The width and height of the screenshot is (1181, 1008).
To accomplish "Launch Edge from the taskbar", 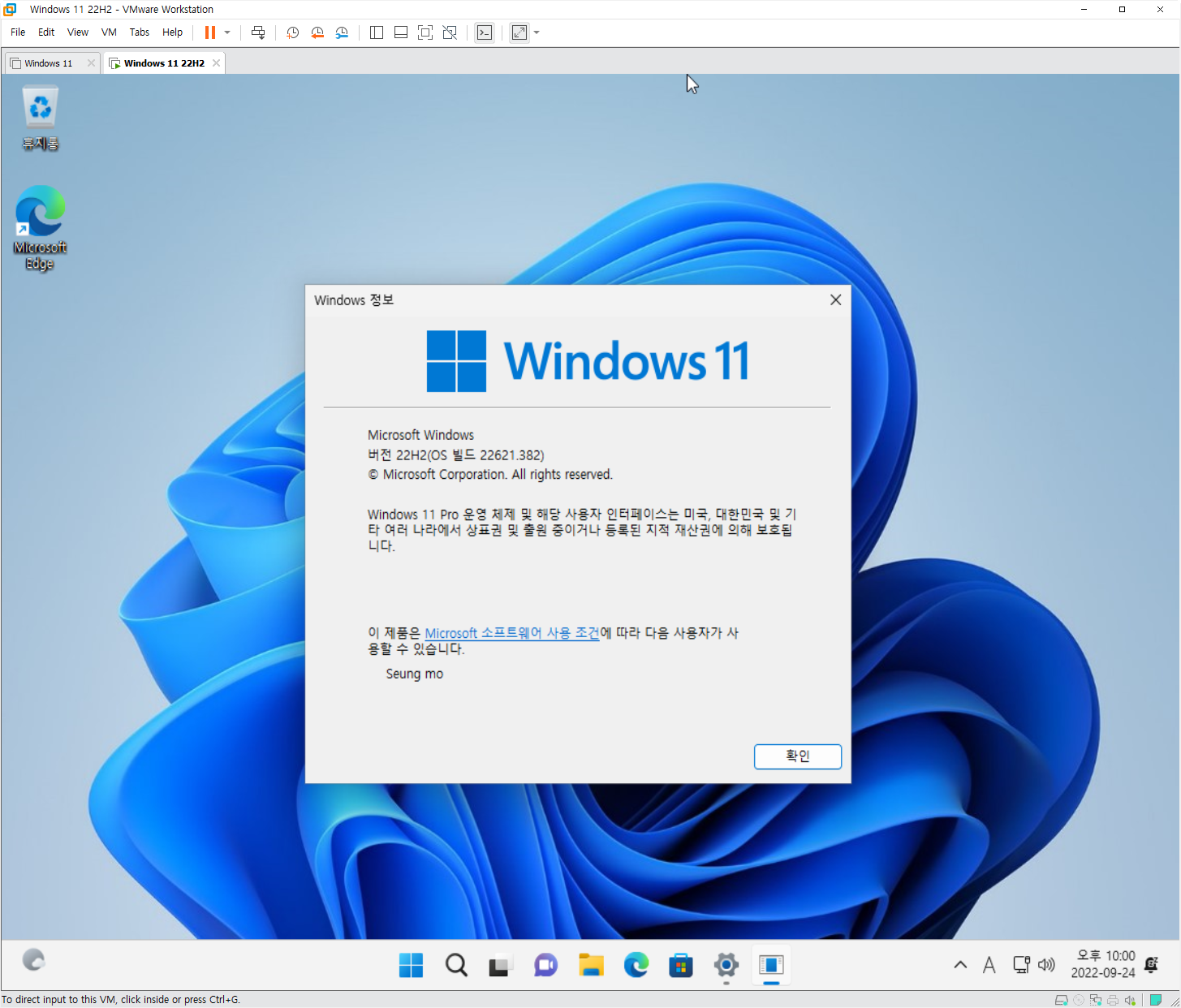I will (x=636, y=965).
